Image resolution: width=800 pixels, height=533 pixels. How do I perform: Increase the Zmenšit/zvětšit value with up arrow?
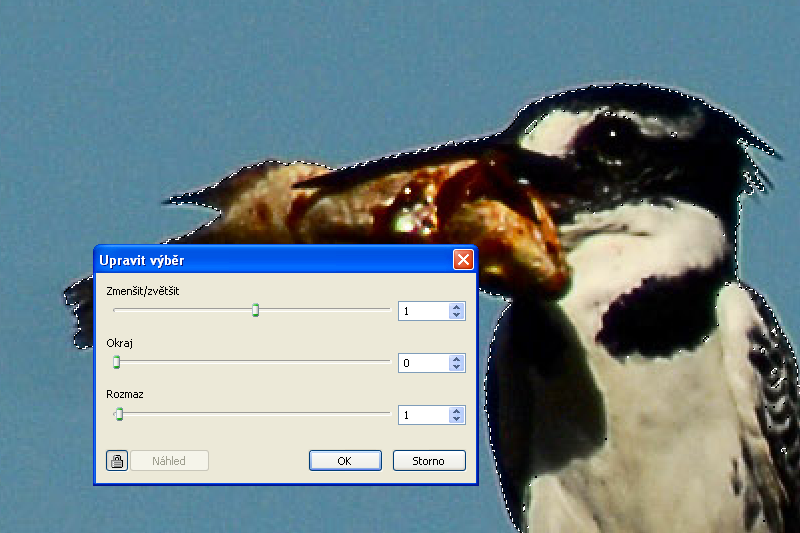tap(457, 307)
